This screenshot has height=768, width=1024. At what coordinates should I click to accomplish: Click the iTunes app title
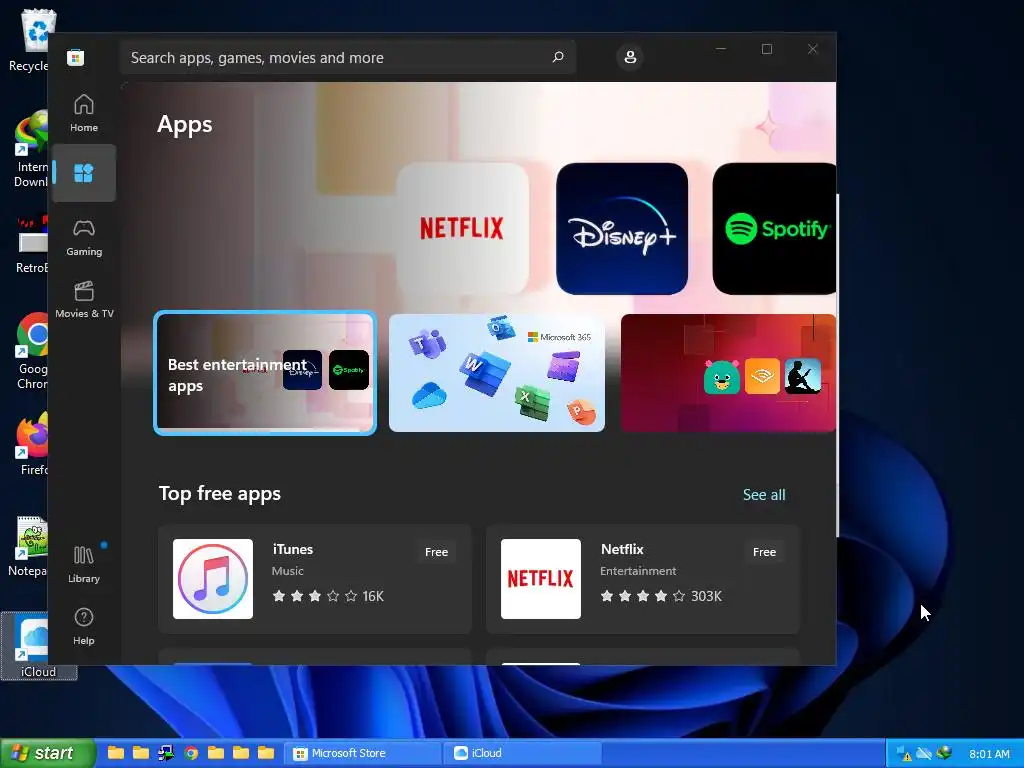pyautogui.click(x=293, y=549)
